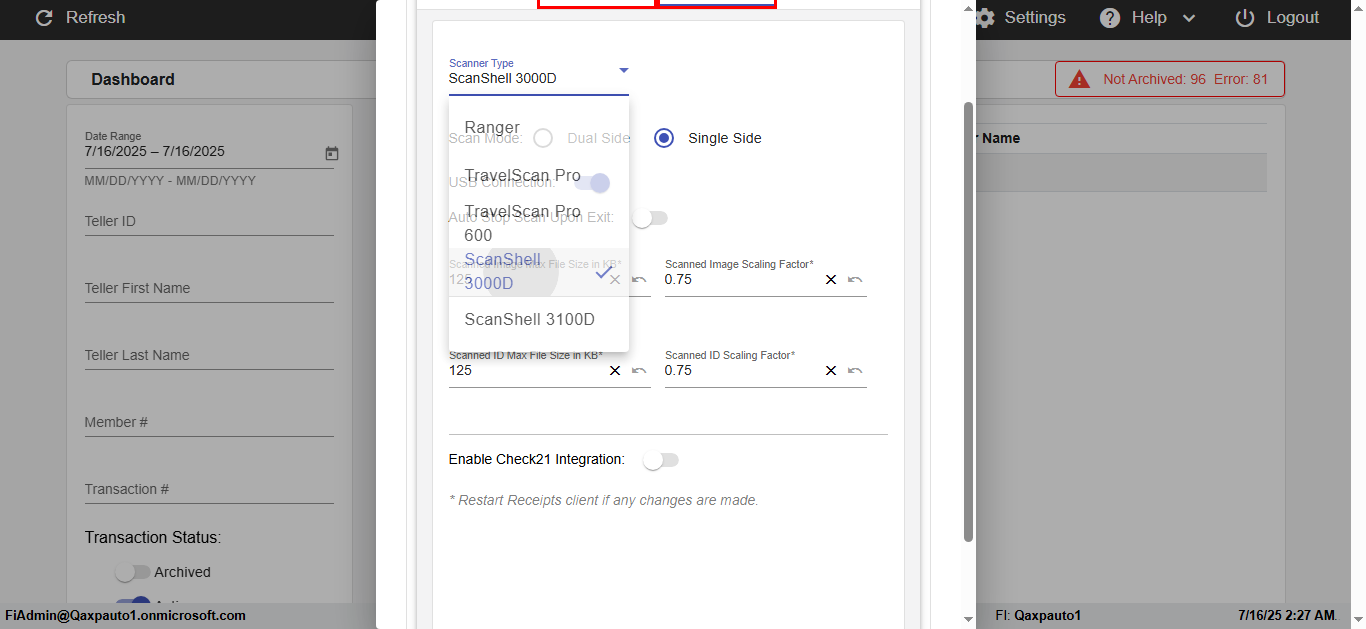Enable Check21 Integration toggle
1366x629 pixels.
click(661, 460)
